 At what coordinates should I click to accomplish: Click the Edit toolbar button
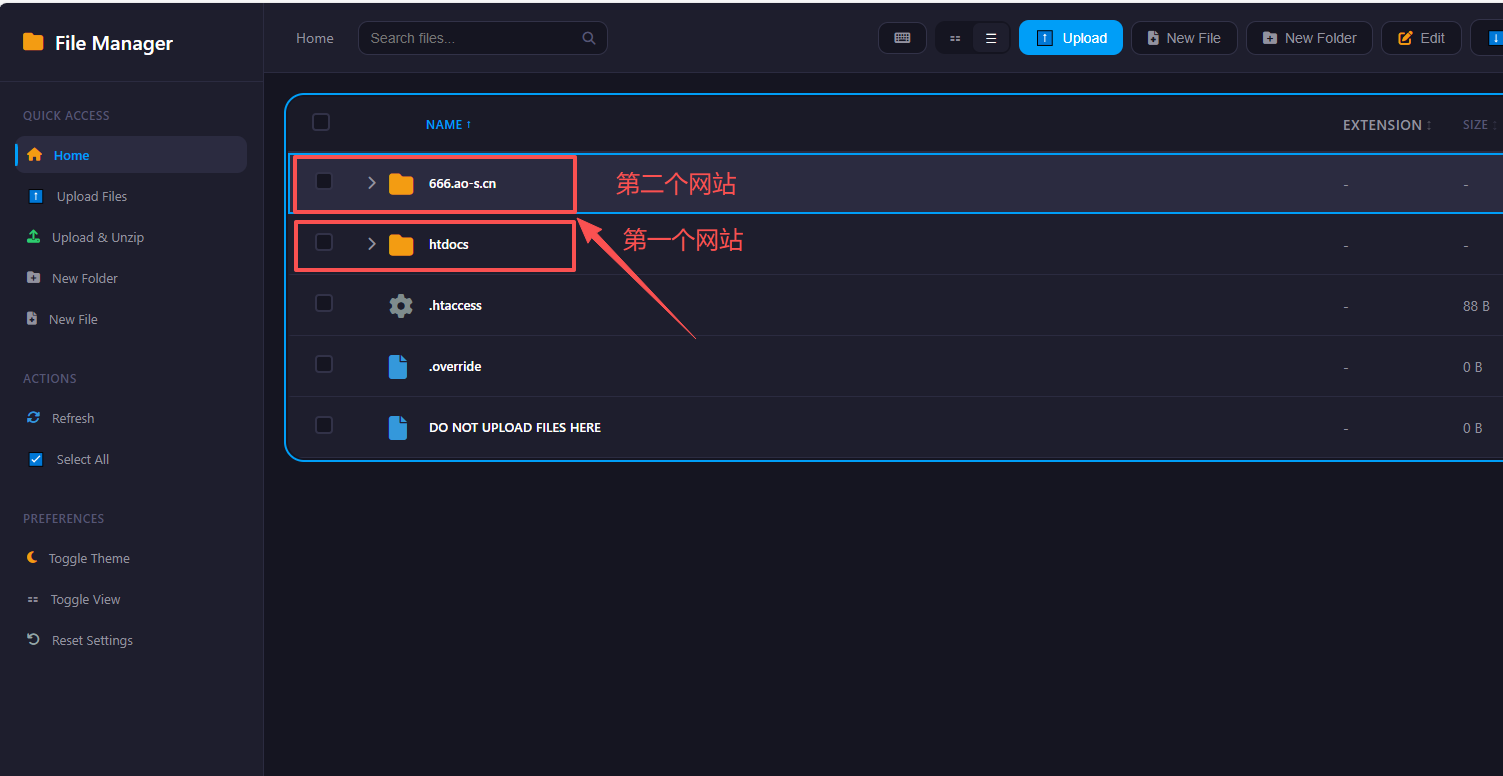[x=1421, y=38]
